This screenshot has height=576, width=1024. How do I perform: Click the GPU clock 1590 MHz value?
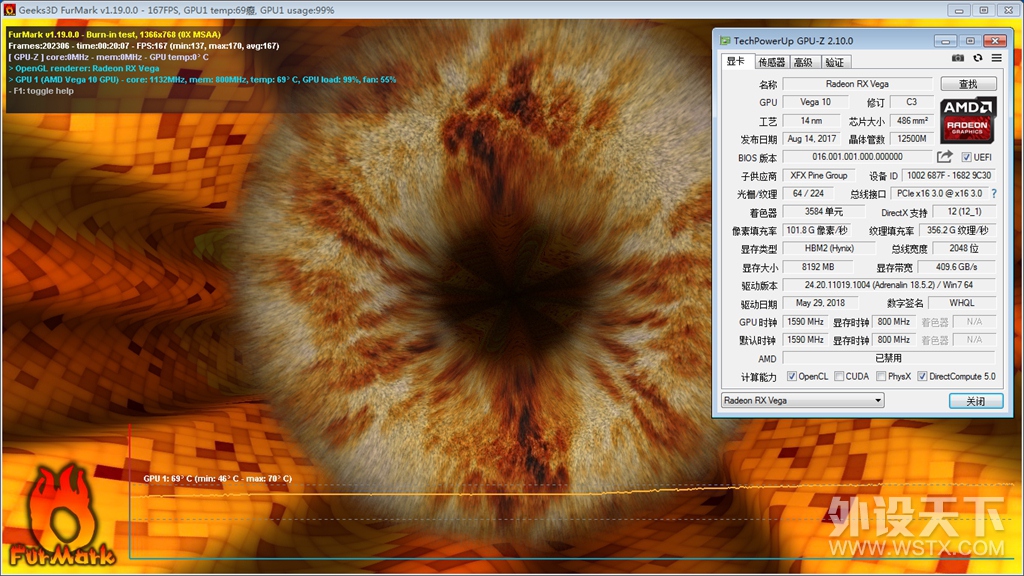[805, 321]
